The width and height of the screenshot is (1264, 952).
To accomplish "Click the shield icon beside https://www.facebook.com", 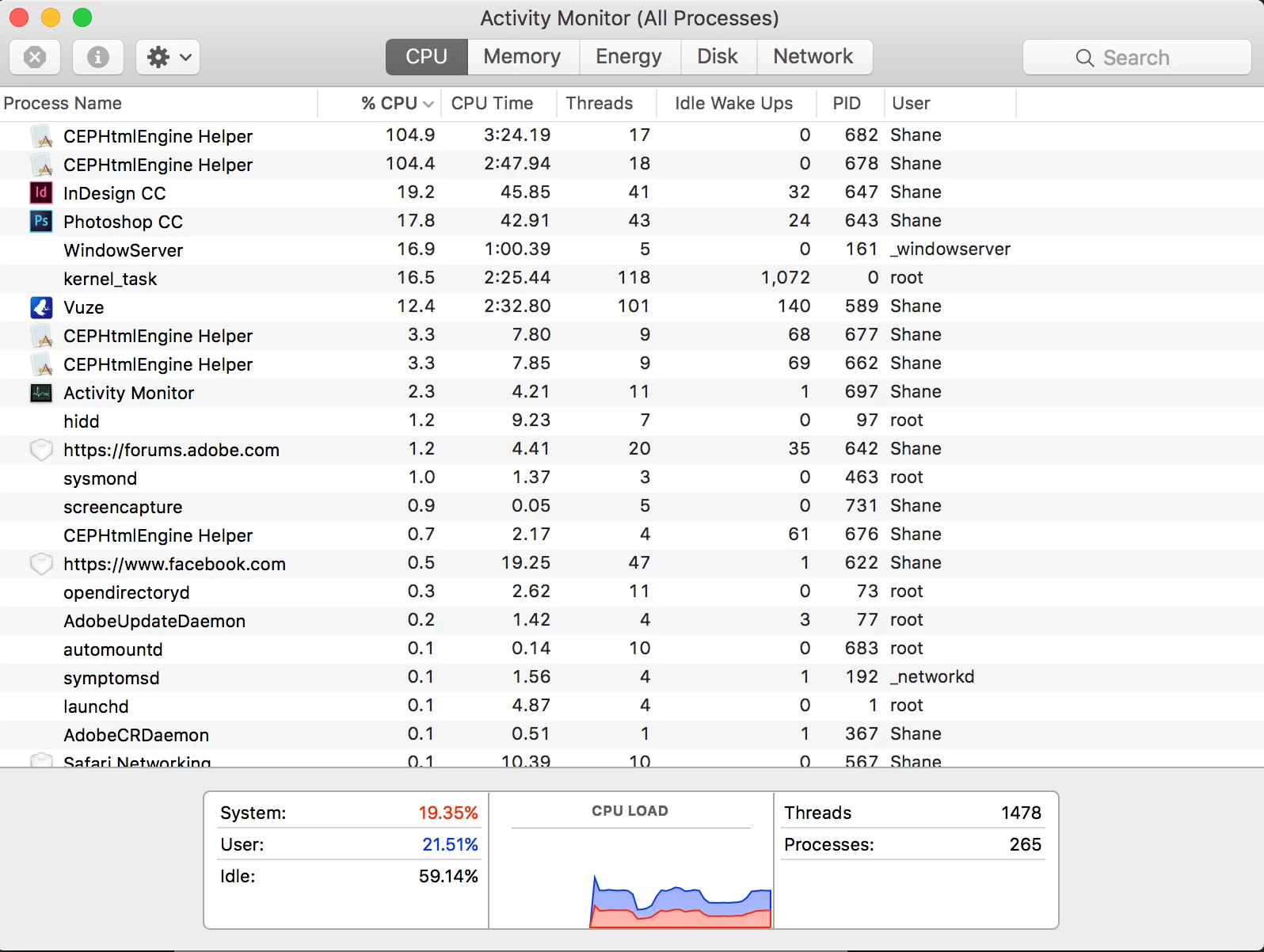I will [41, 564].
